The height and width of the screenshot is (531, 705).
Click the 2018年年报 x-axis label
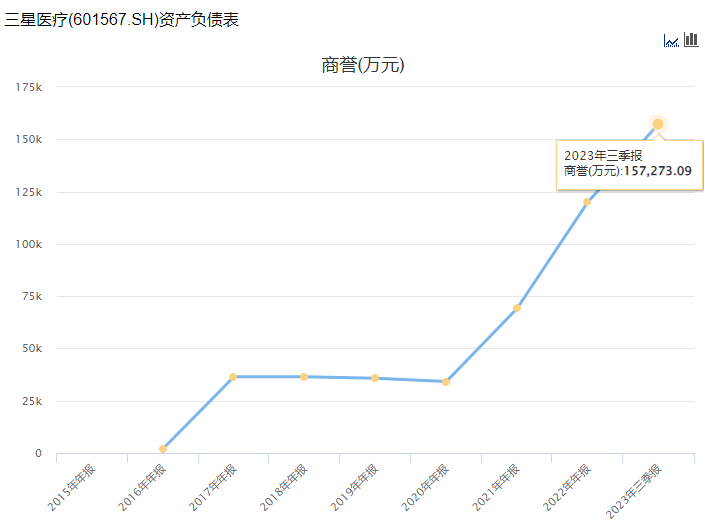point(284,487)
